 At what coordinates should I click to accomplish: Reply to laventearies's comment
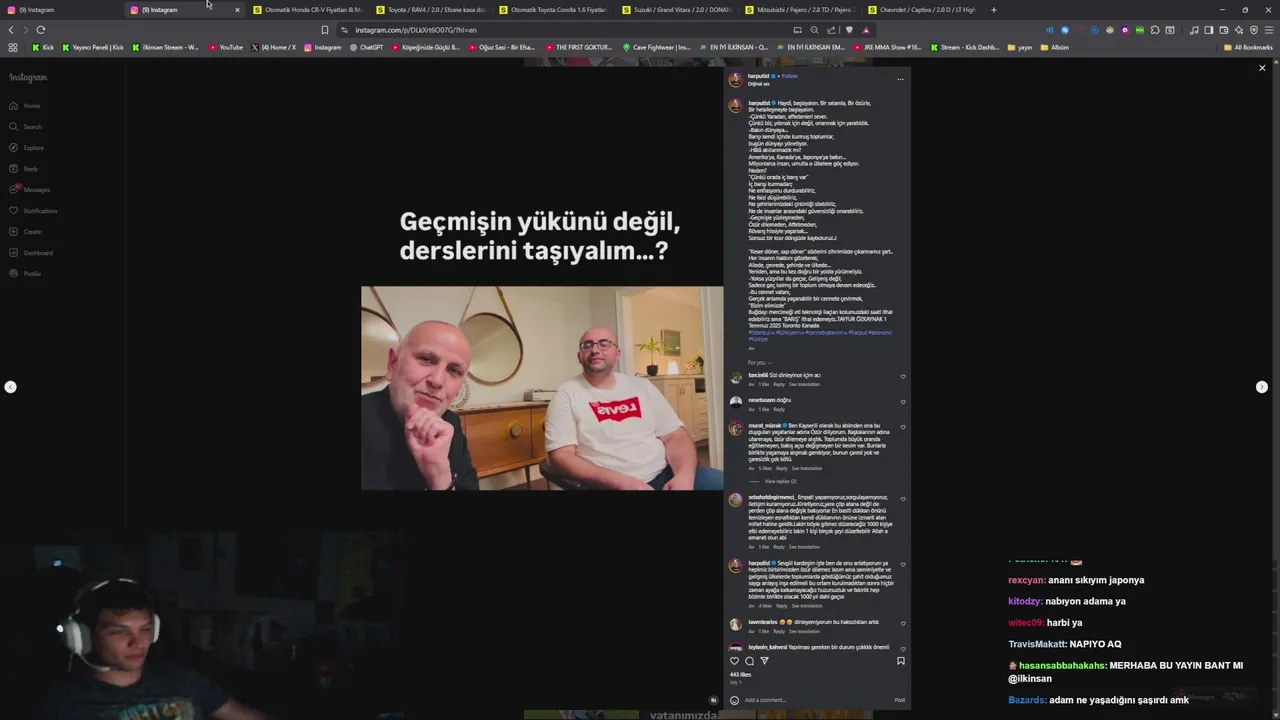click(x=779, y=631)
